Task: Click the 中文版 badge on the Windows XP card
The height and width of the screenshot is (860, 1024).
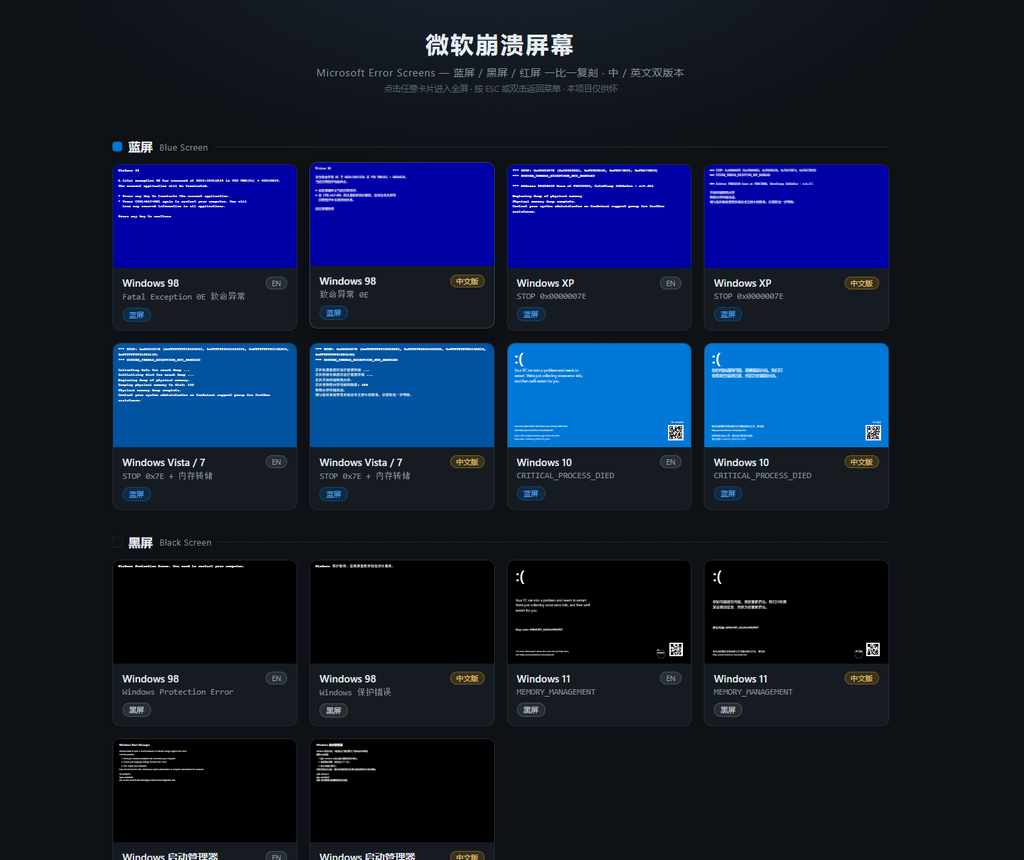Action: pos(861,283)
